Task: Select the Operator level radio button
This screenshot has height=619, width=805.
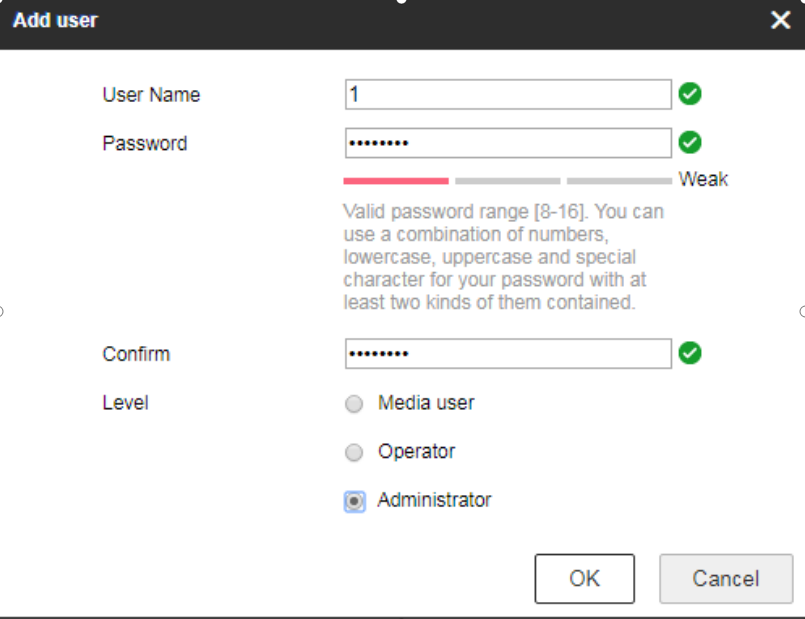Action: (354, 453)
